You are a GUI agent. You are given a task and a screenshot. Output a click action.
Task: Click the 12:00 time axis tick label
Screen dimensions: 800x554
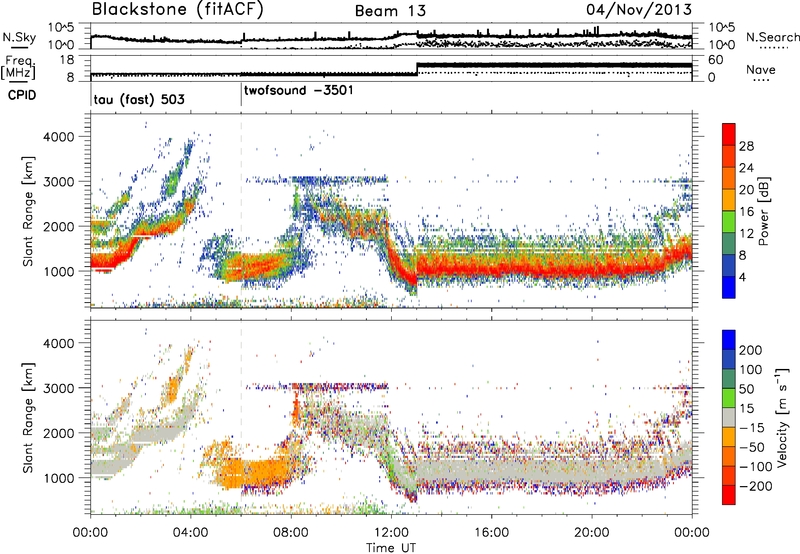coord(391,533)
